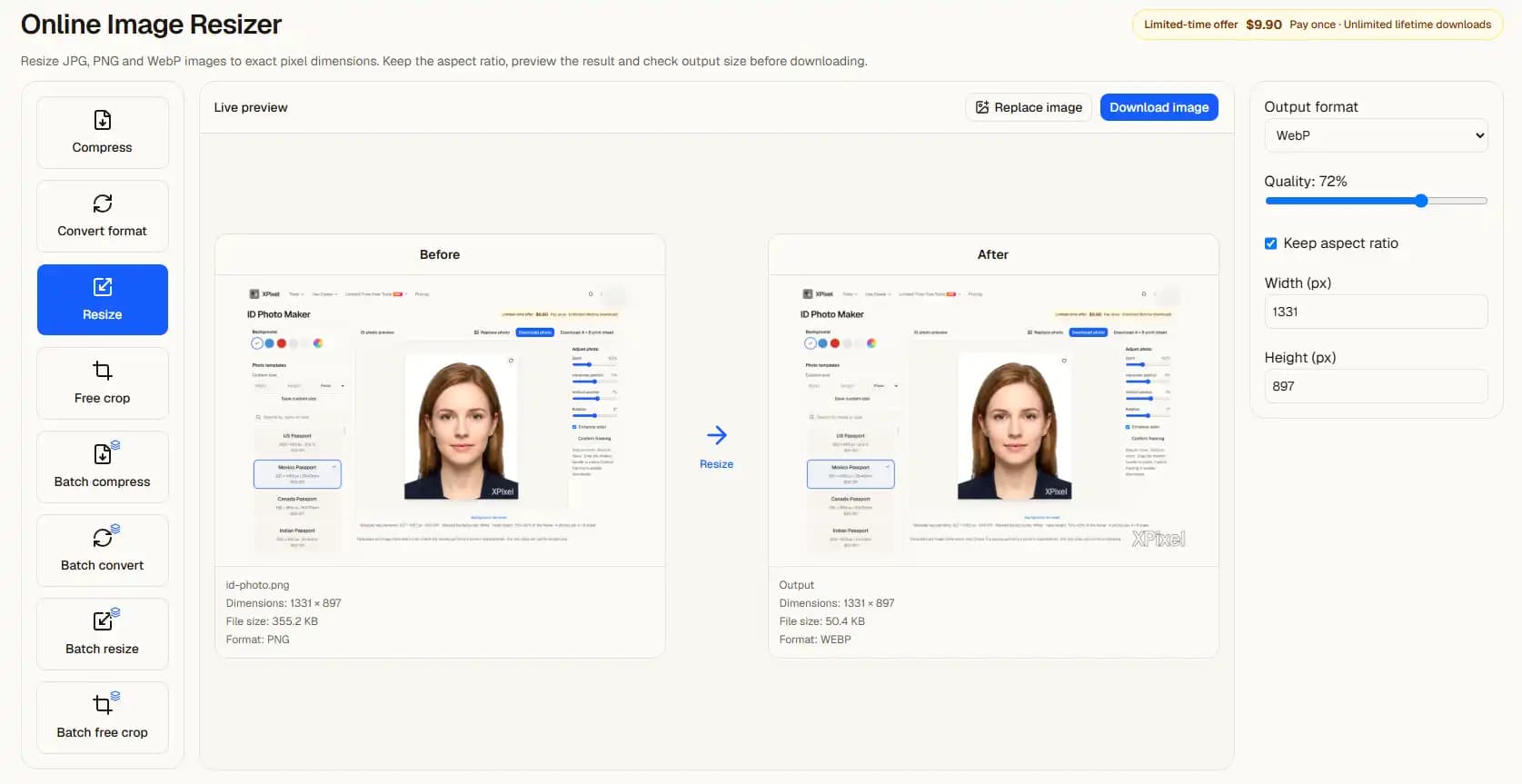Choose the Batch free crop icon
The width and height of the screenshot is (1522, 784).
(x=105, y=703)
